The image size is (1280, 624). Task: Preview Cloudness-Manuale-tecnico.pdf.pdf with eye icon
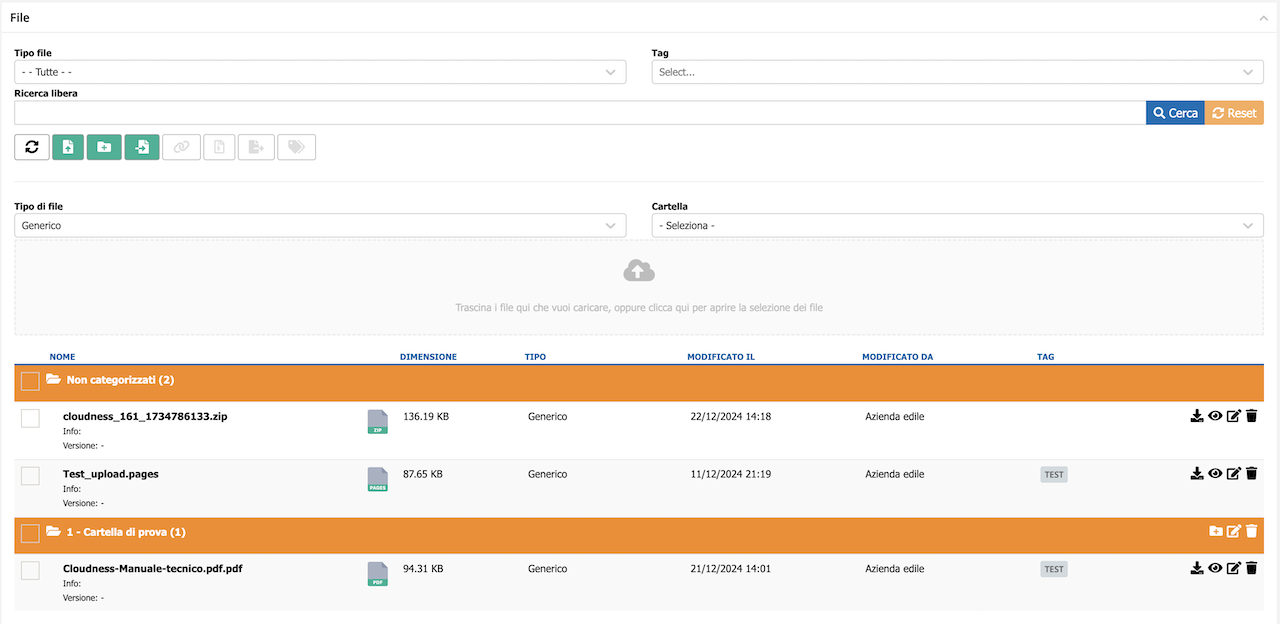(x=1215, y=568)
